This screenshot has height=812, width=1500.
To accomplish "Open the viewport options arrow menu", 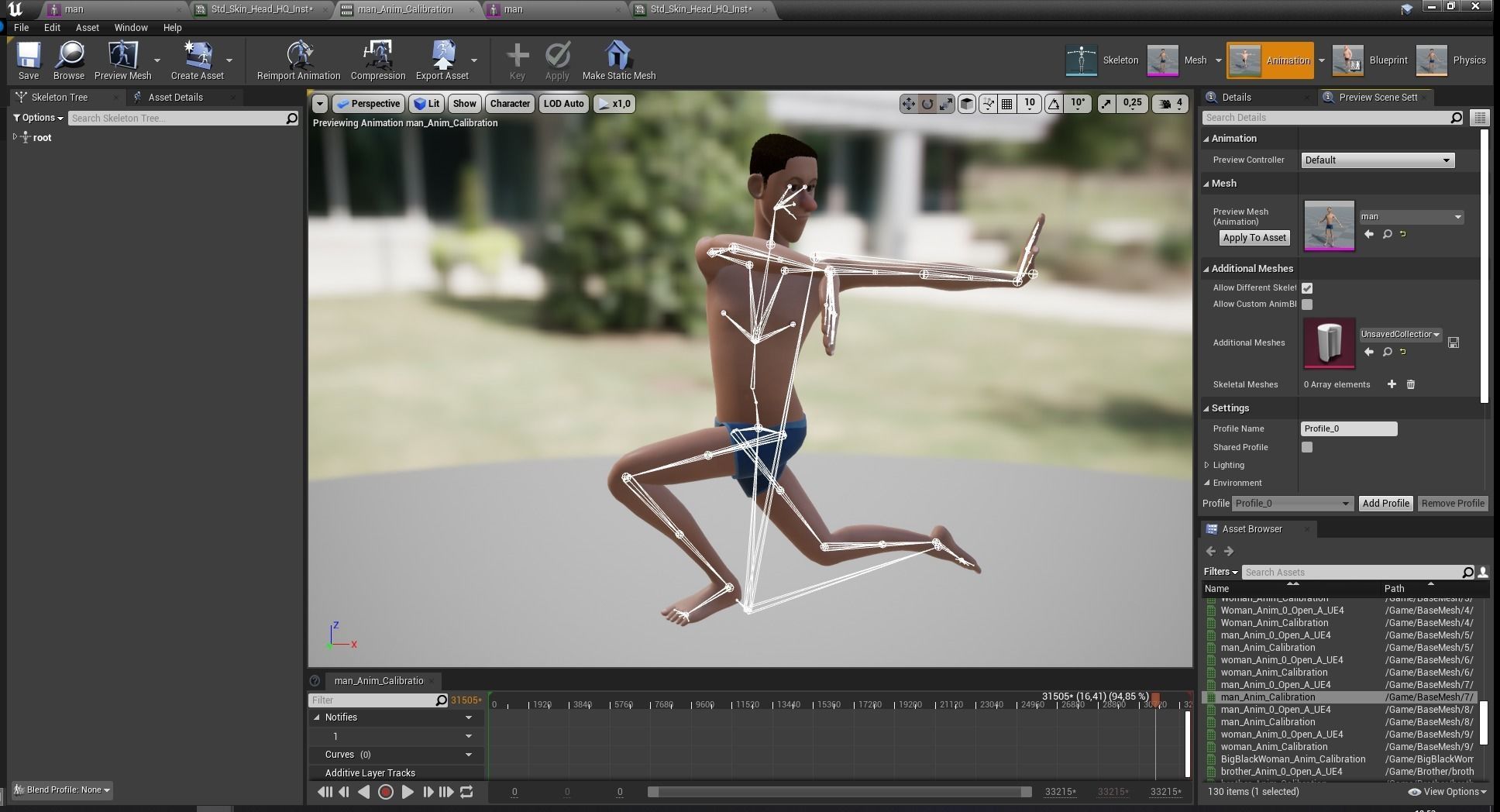I will (319, 104).
